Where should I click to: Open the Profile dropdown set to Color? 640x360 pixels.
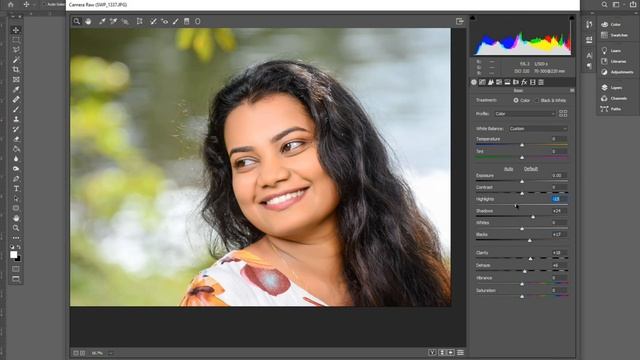point(524,113)
